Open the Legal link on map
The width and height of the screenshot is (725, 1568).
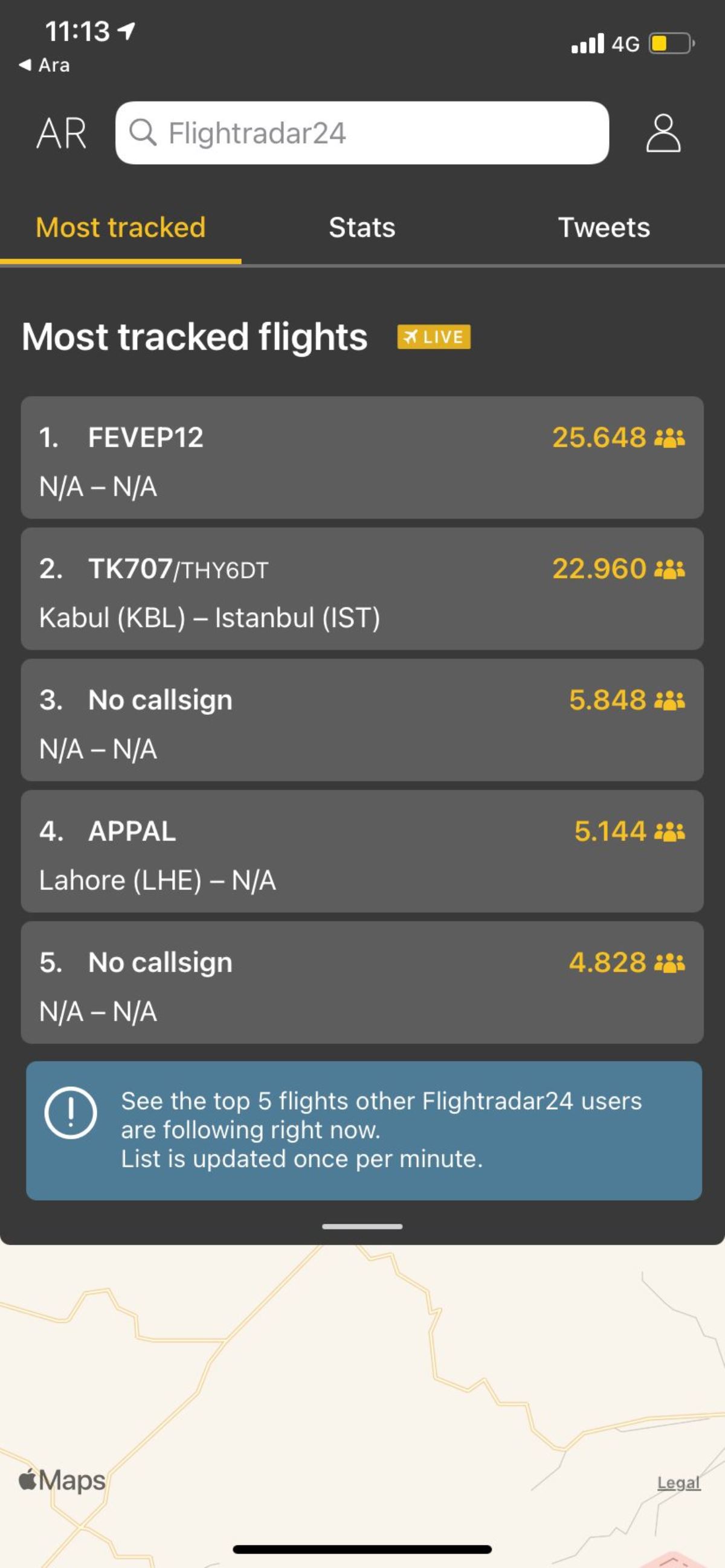[678, 1483]
